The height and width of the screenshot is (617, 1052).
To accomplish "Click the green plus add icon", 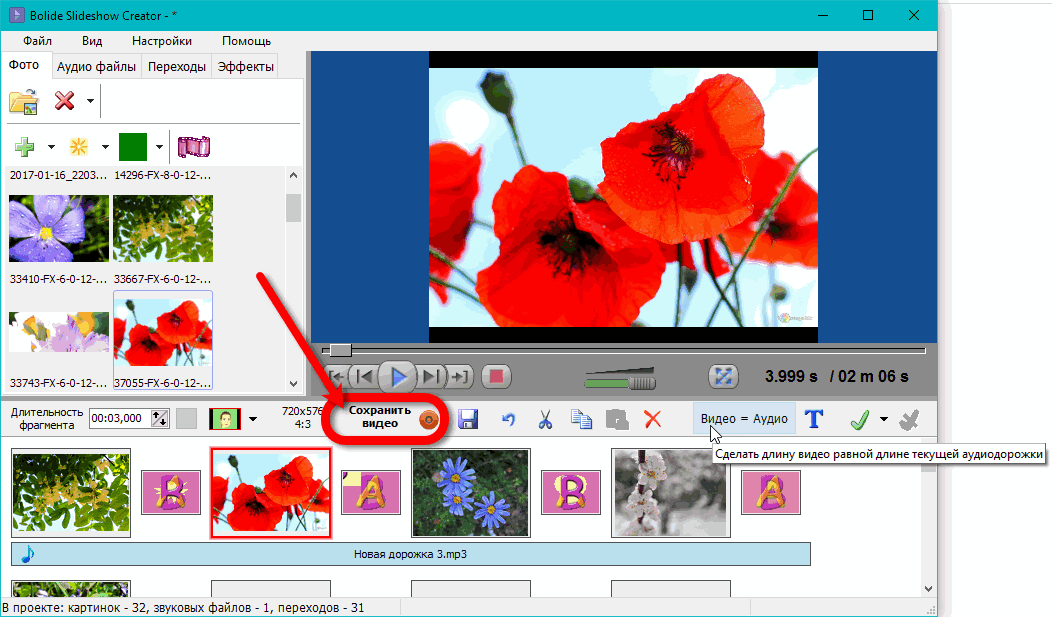I will (x=25, y=147).
